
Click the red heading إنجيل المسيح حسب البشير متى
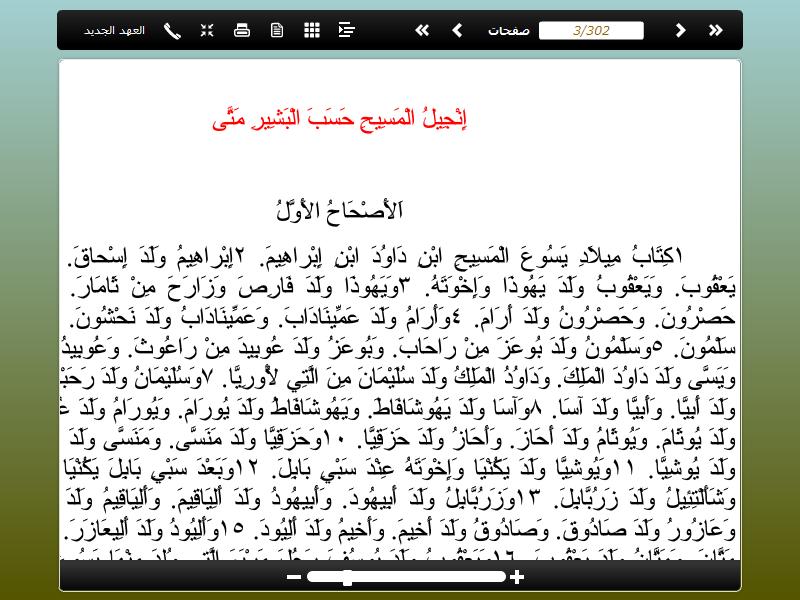click(x=341, y=119)
